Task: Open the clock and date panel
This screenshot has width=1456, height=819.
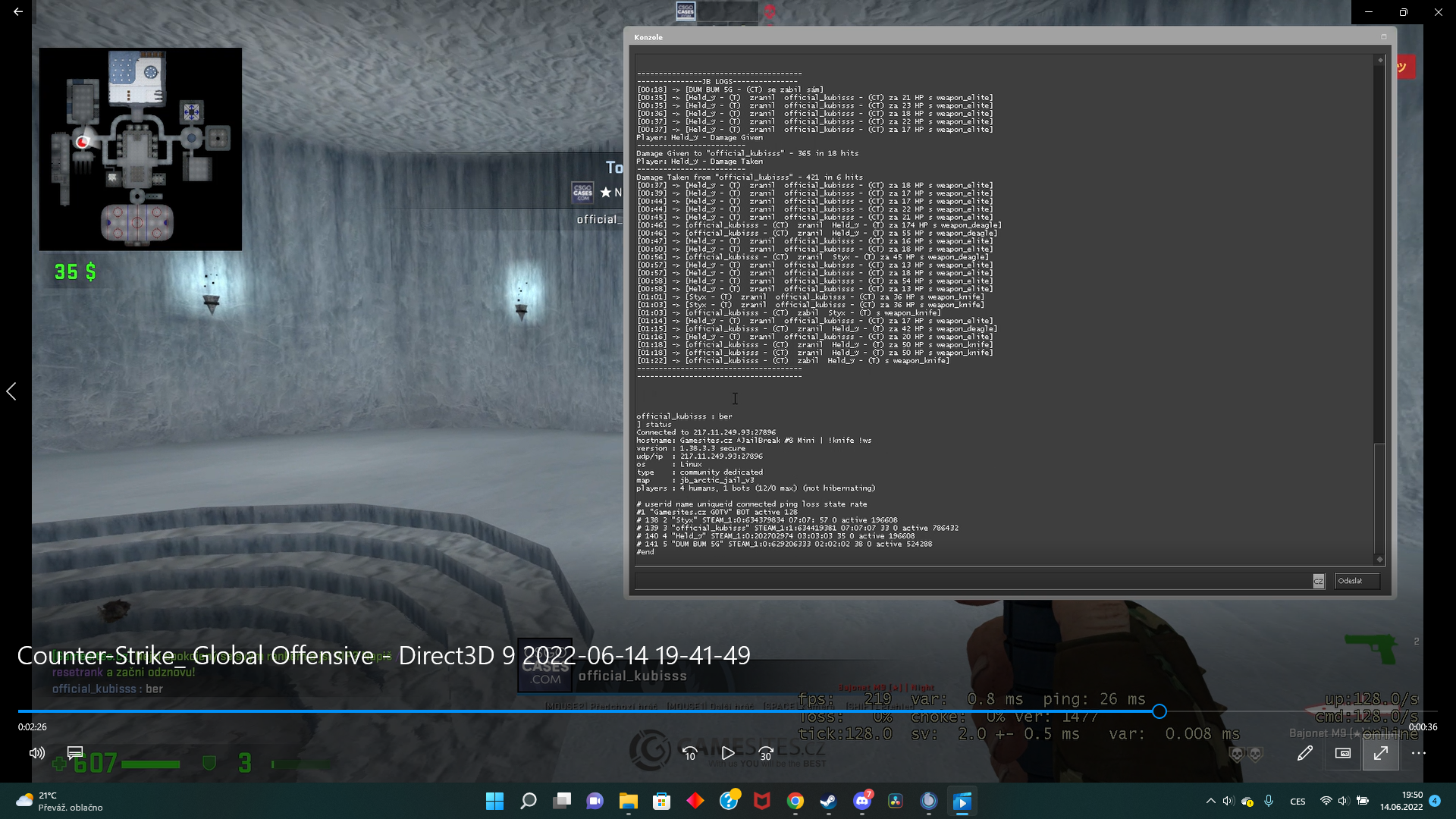Action: coord(1401,801)
